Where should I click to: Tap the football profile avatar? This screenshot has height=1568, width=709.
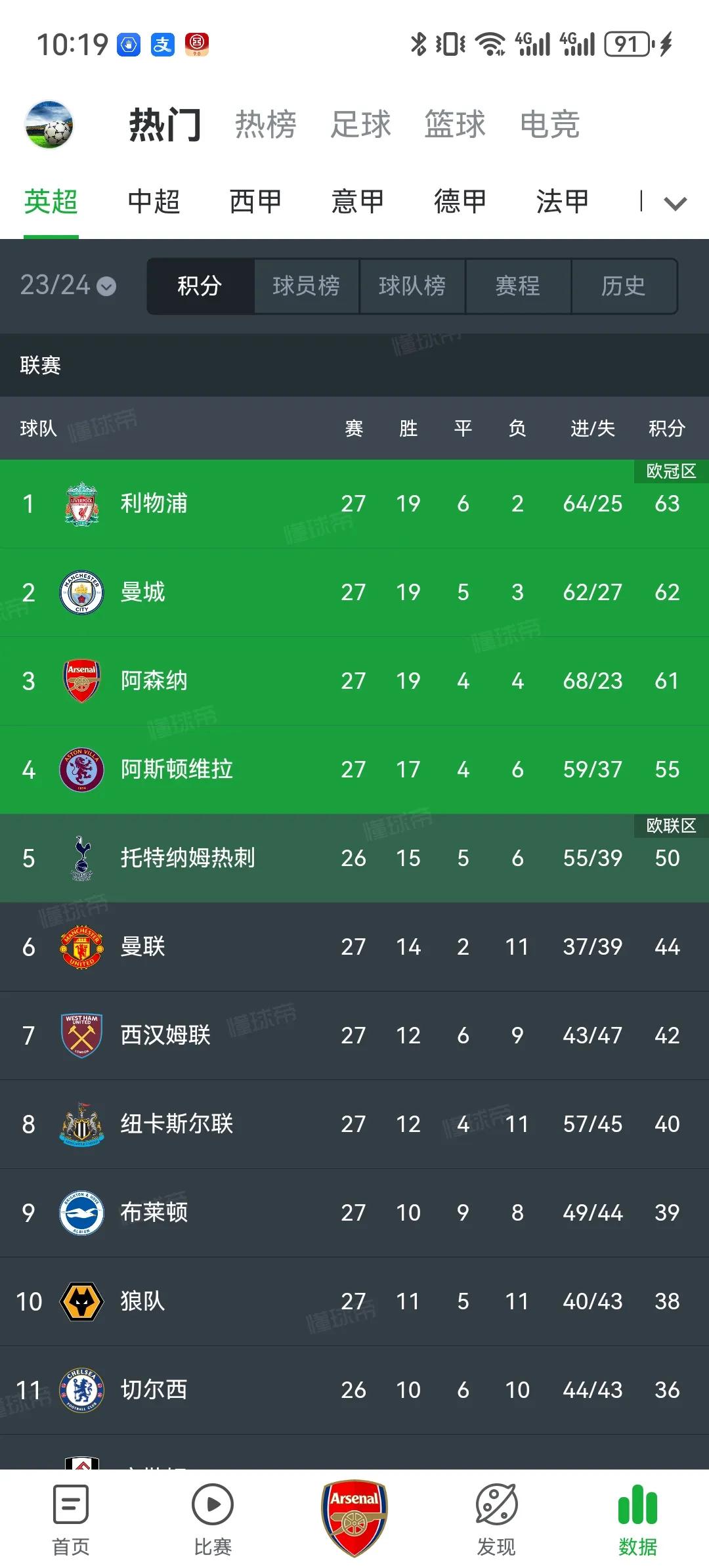pos(49,124)
